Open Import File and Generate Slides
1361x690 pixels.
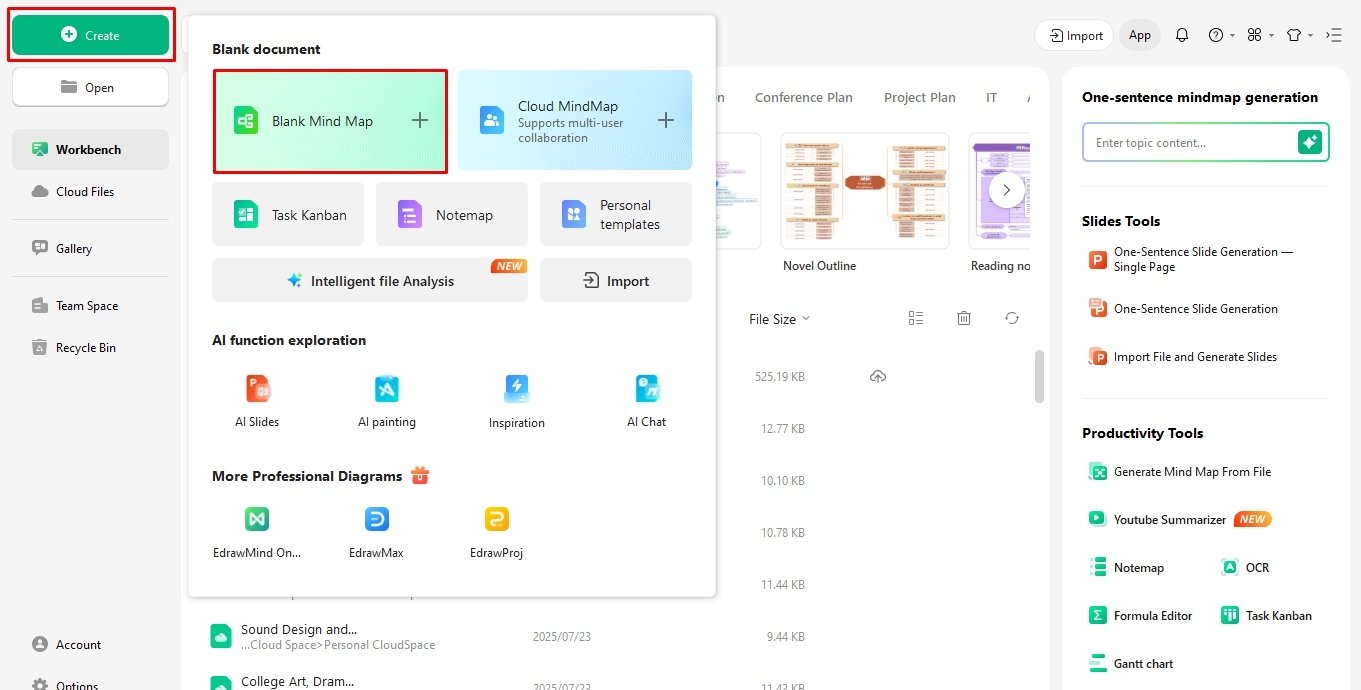(1183, 356)
